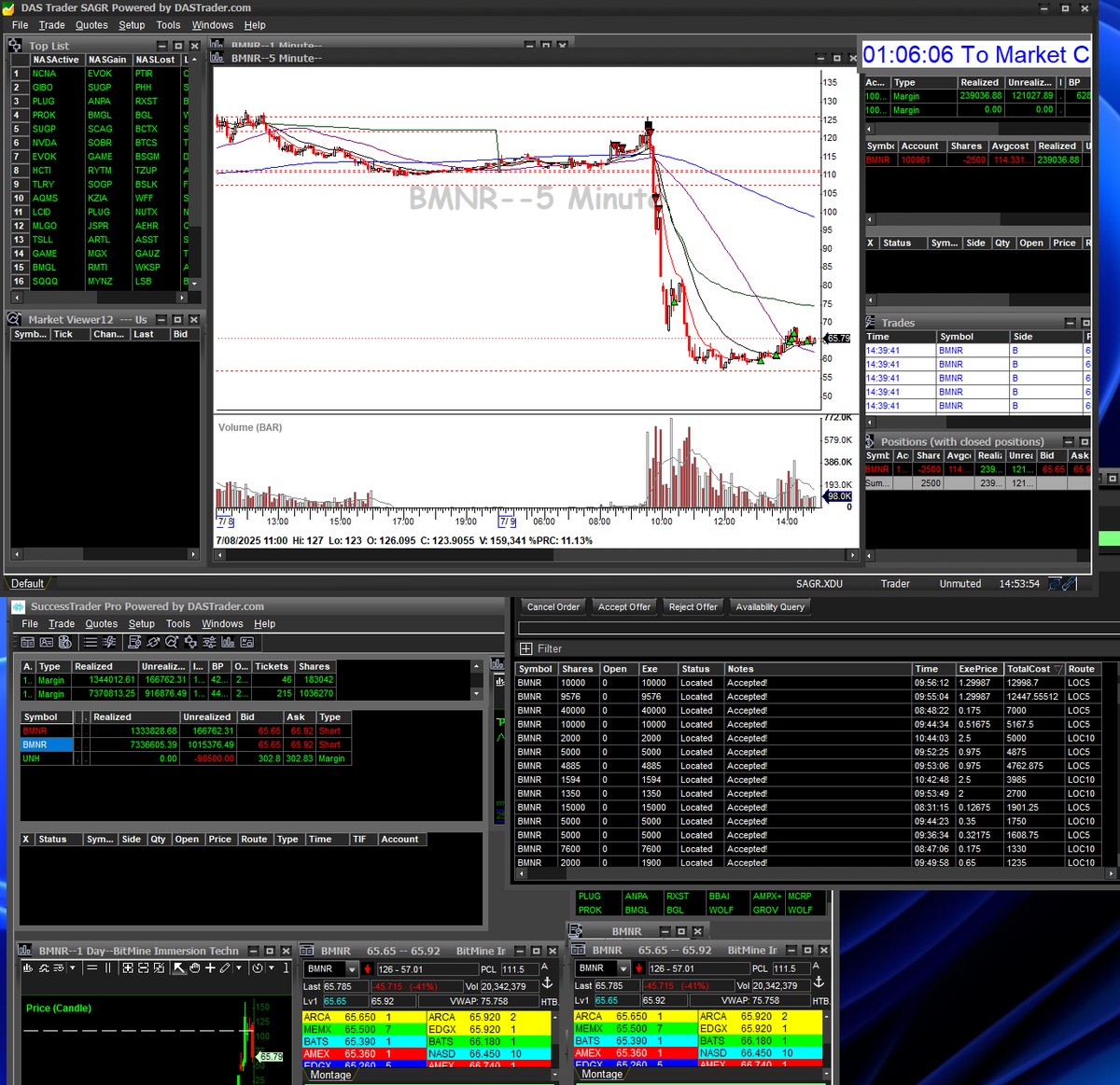Click the Accept Offer button
The height and width of the screenshot is (1085, 1120).
tap(623, 606)
